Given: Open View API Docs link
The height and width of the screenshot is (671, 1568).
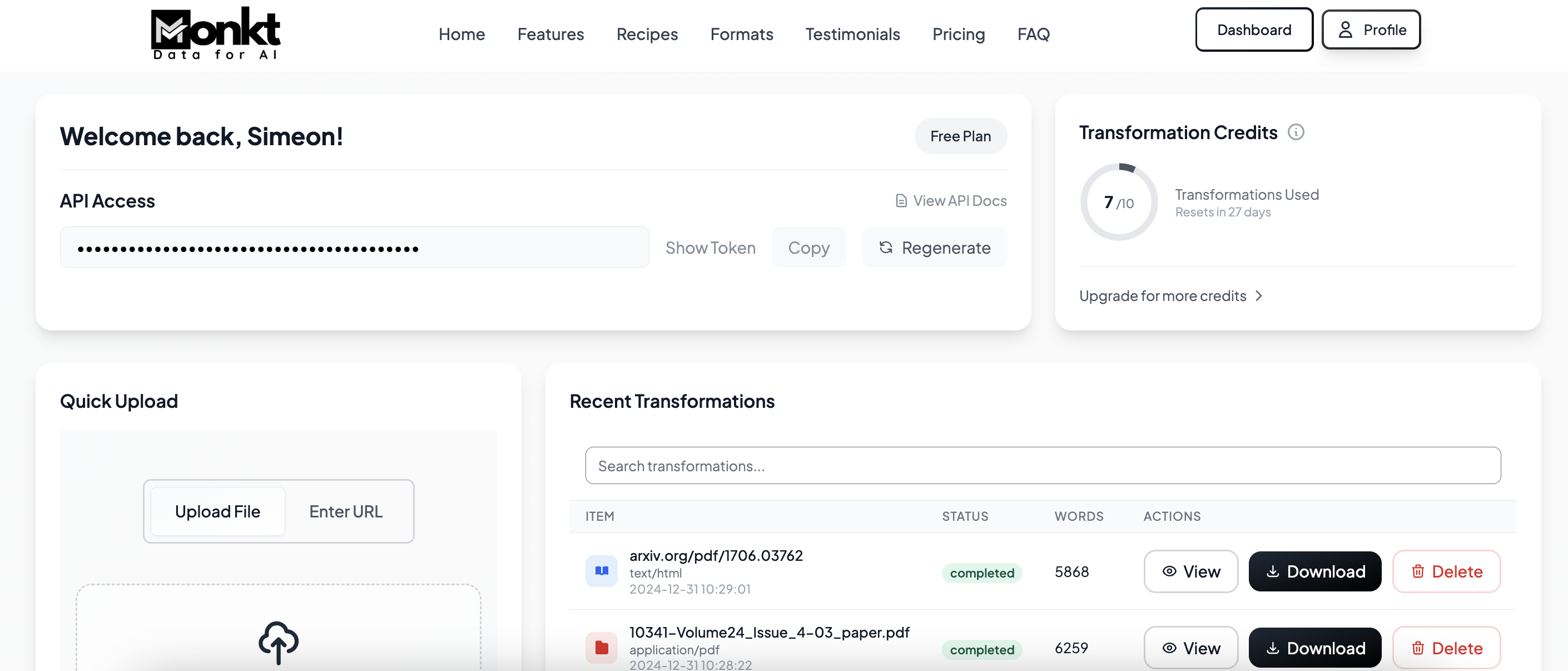Looking at the screenshot, I should (x=951, y=201).
